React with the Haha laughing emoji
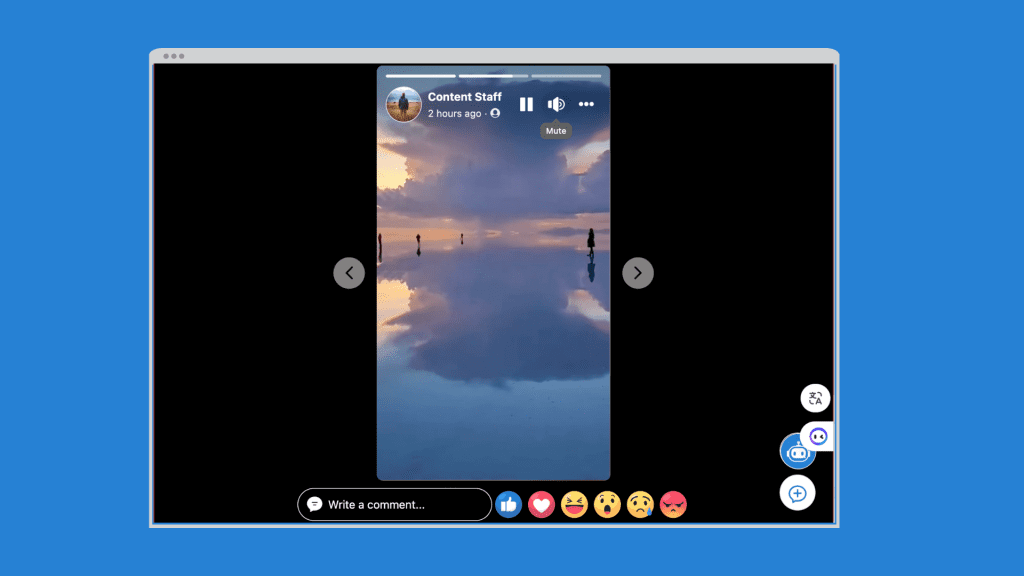1024x576 pixels. coord(574,505)
